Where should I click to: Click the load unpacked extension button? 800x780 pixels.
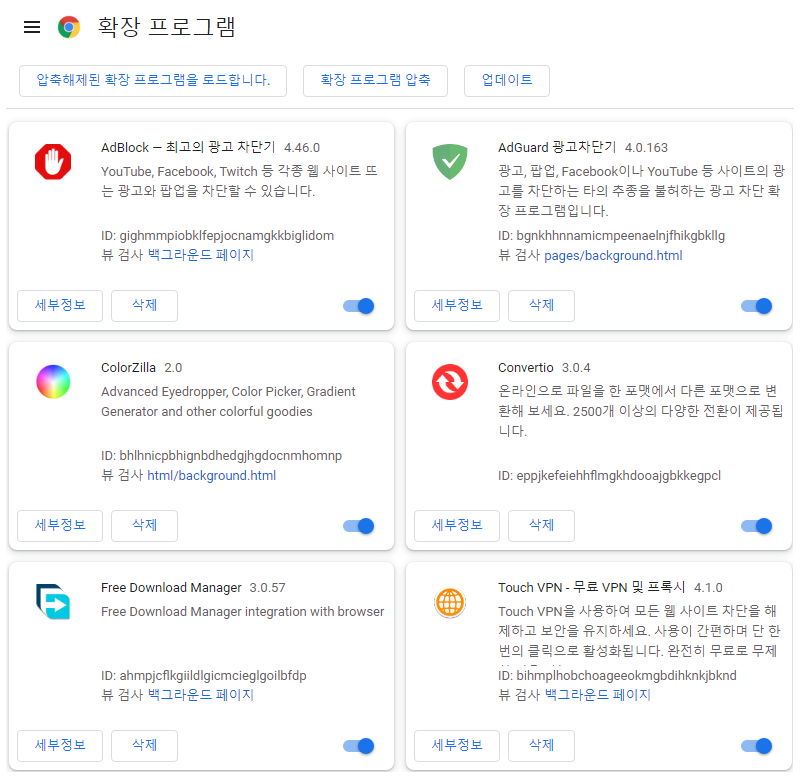pyautogui.click(x=153, y=81)
